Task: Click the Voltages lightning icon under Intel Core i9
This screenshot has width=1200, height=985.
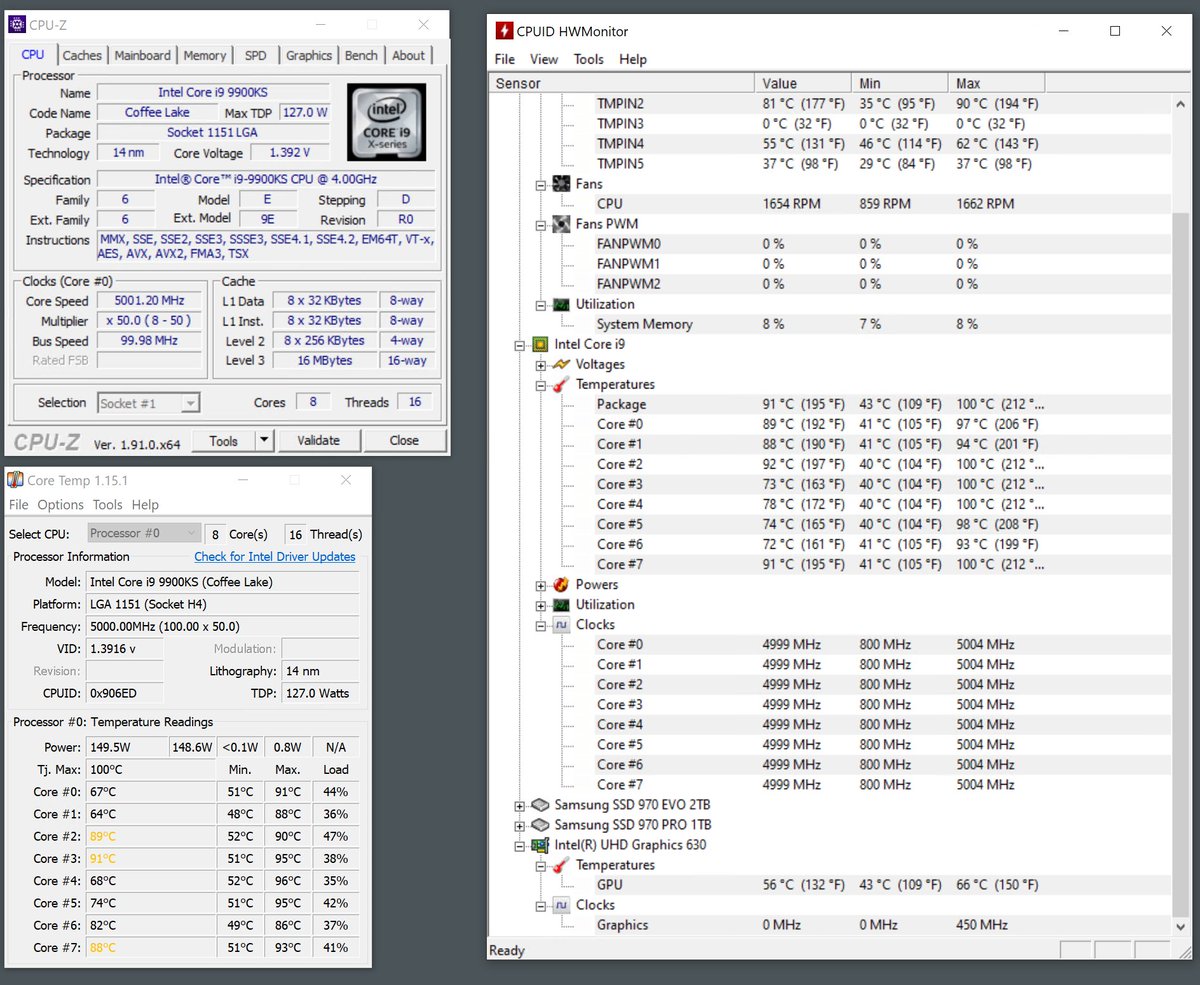Action: [561, 364]
